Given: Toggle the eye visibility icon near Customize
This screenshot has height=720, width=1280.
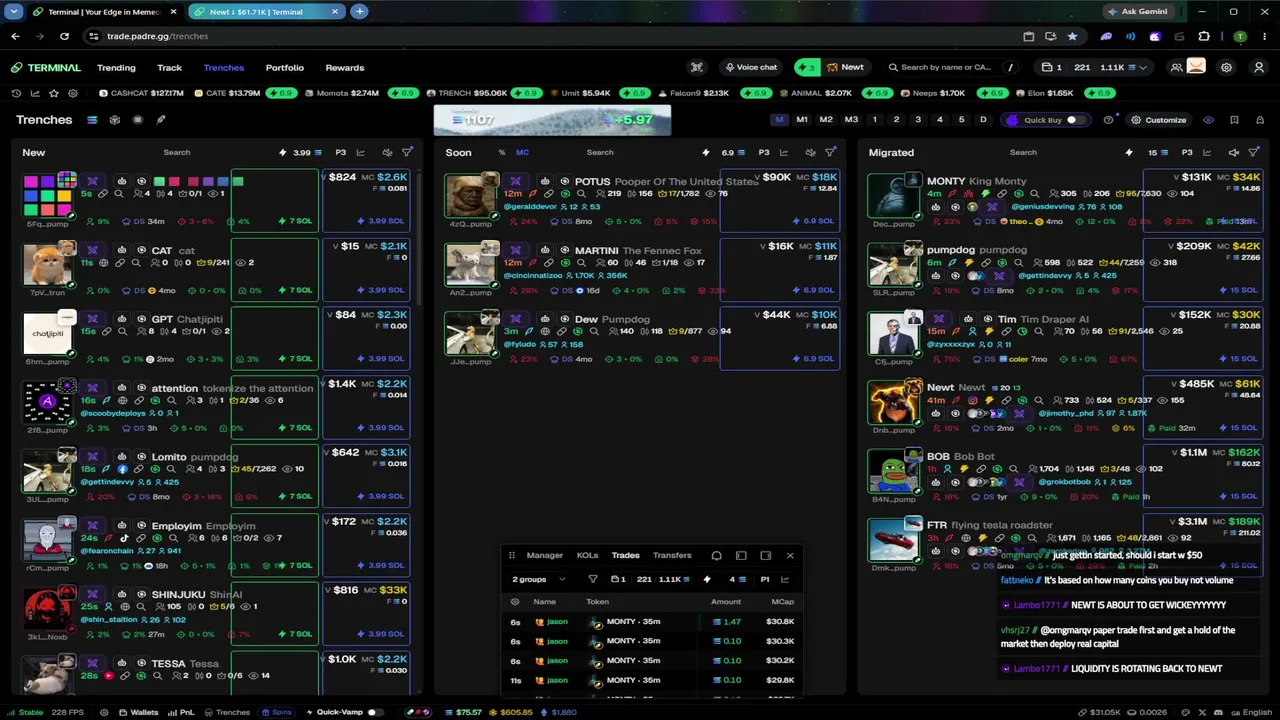Looking at the screenshot, I should pyautogui.click(x=1208, y=120).
